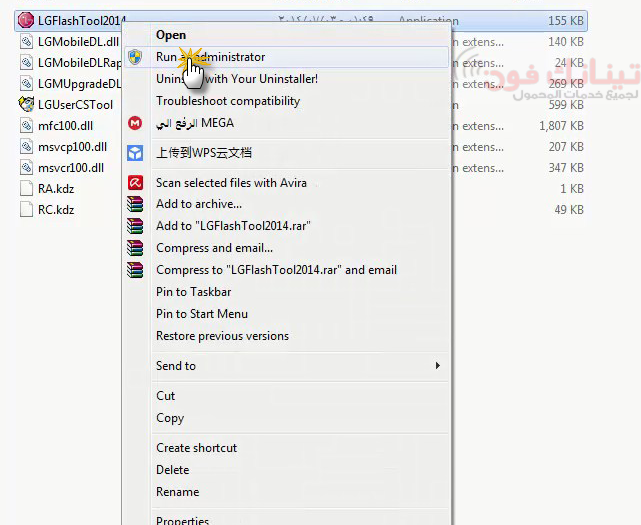
Task: Choose the MEGA upload menu entry
Action: tap(195, 123)
